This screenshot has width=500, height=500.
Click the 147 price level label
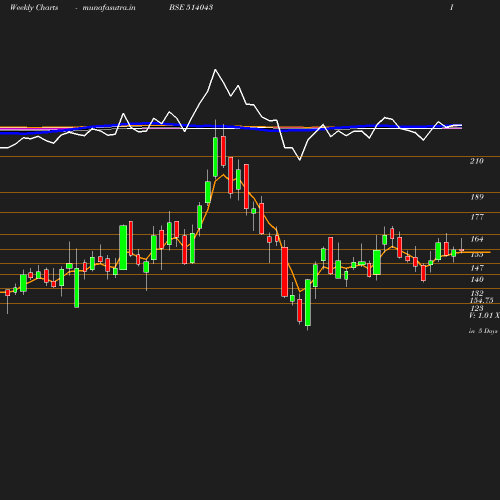(477, 268)
